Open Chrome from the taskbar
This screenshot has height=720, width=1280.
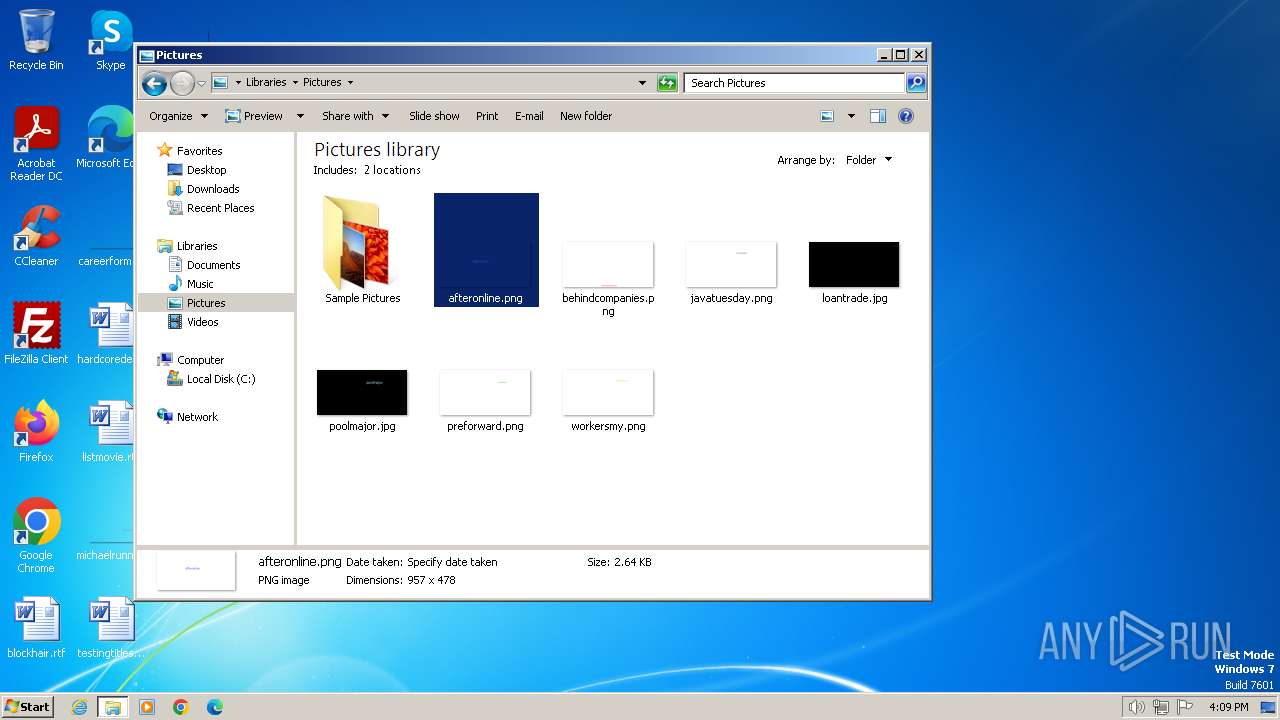(x=181, y=707)
